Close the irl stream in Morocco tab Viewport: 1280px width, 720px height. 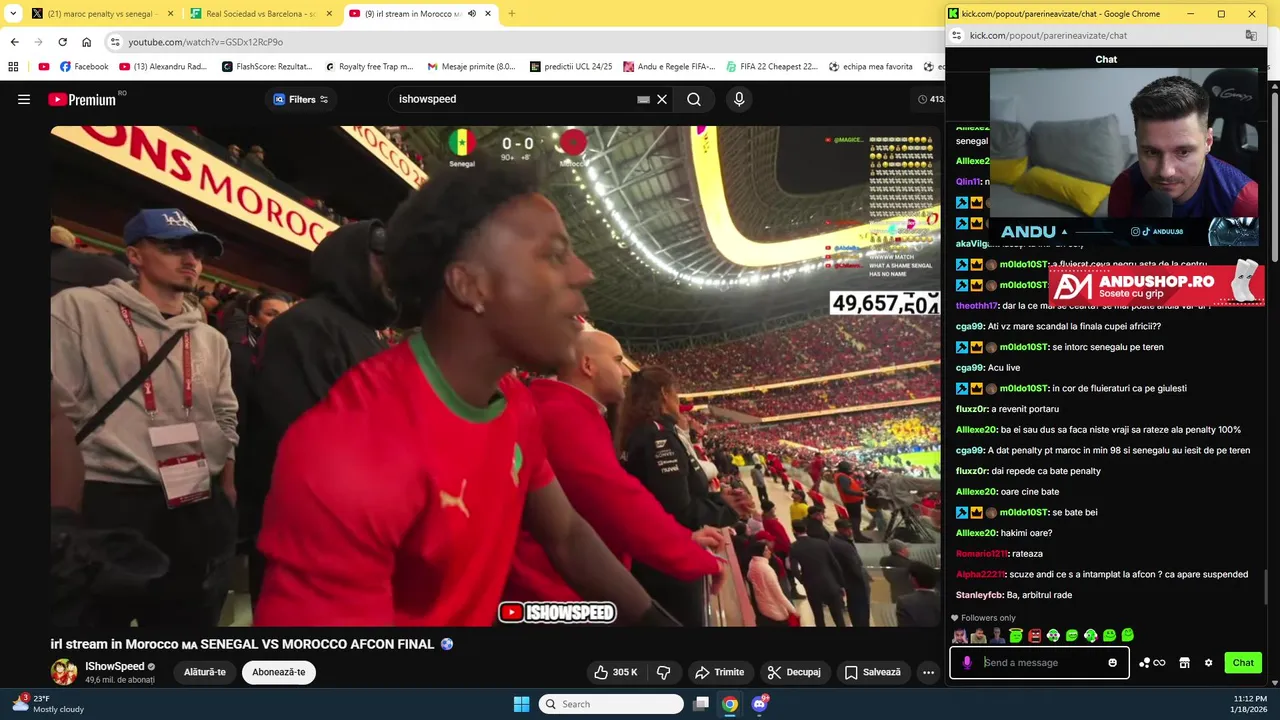(x=488, y=14)
